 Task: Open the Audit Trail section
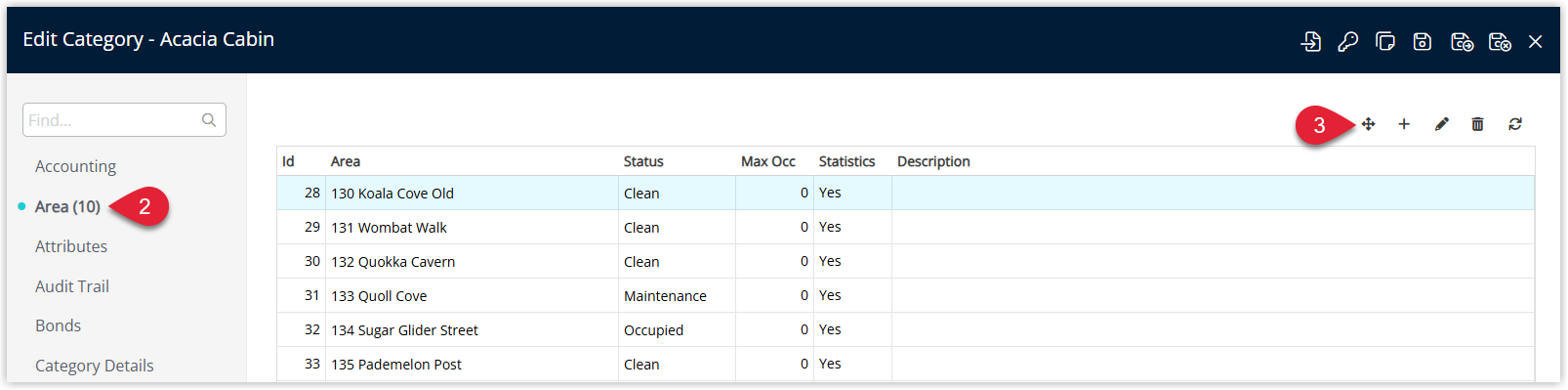click(72, 286)
